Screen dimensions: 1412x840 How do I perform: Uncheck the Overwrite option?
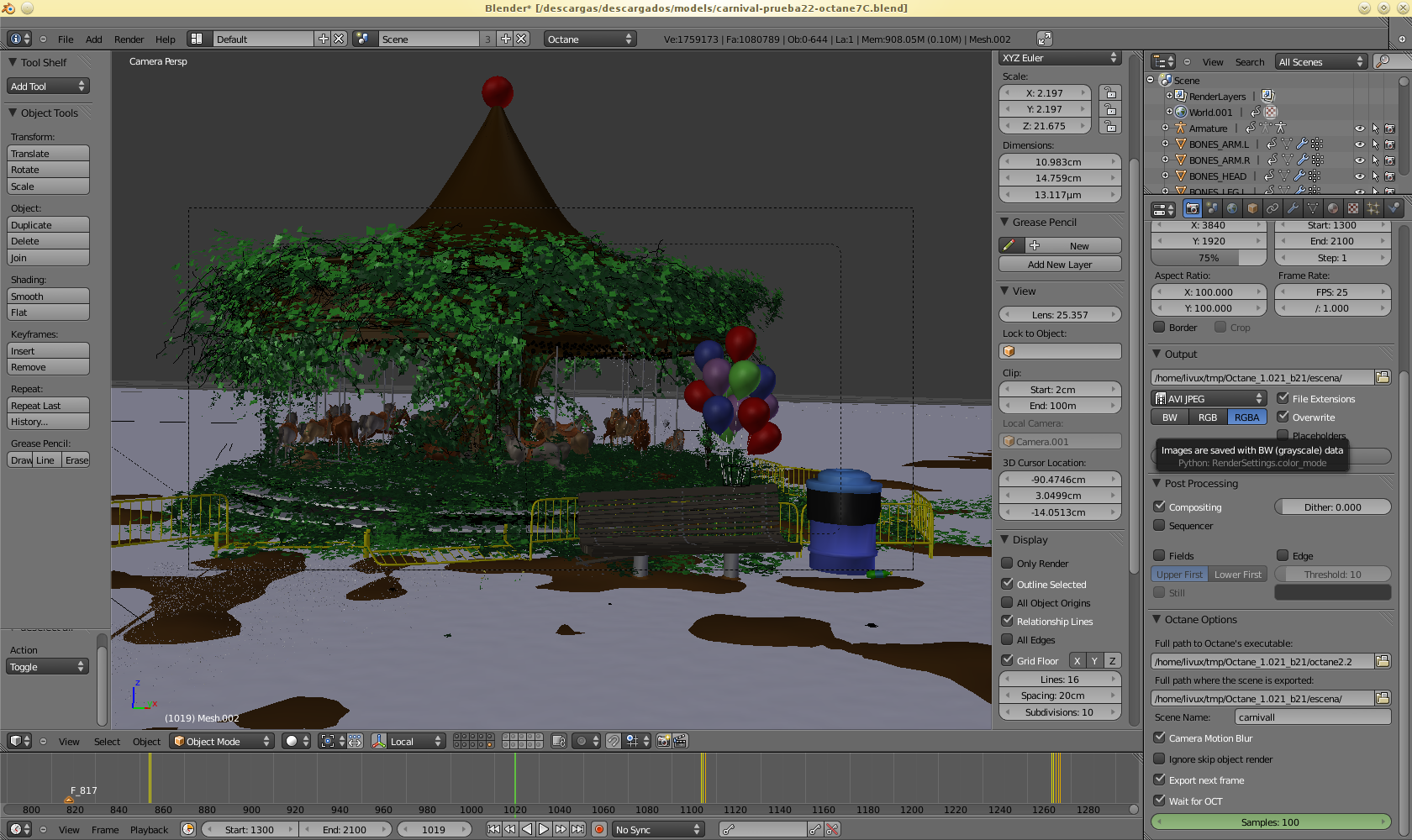coord(1283,417)
